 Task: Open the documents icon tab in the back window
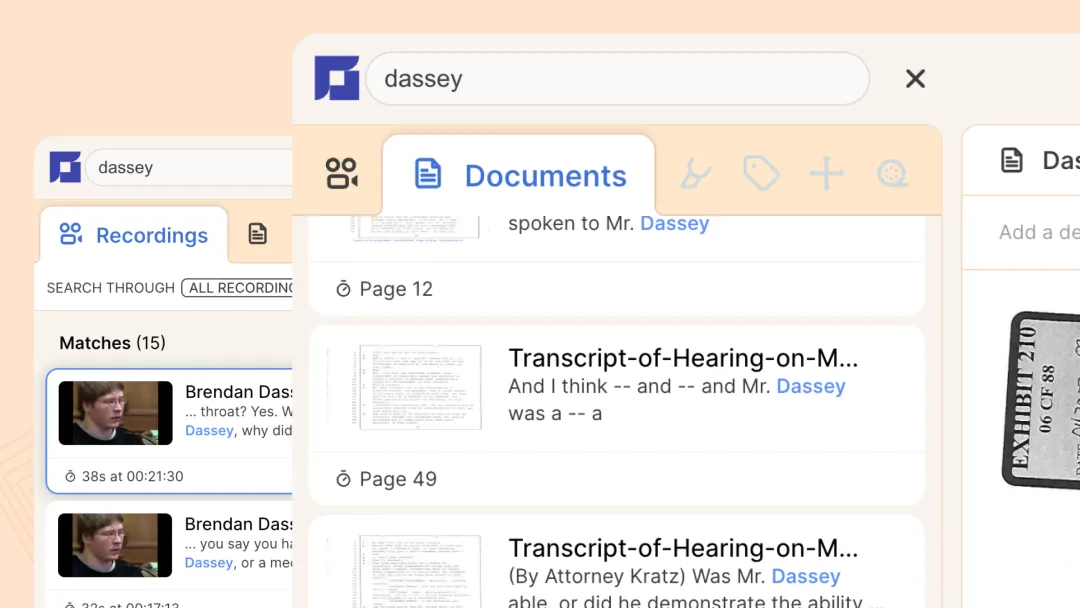coord(258,234)
